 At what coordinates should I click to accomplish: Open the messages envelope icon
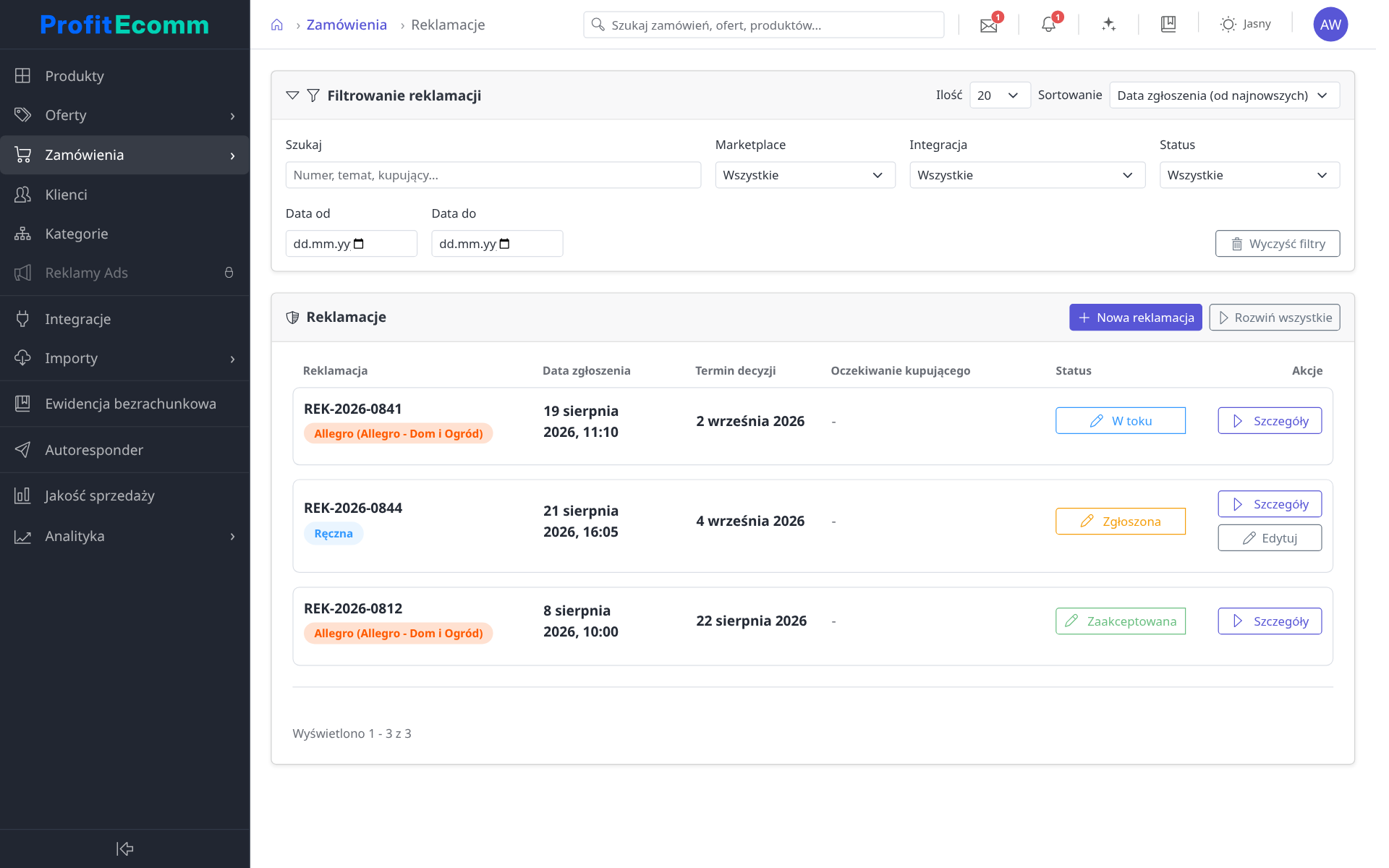[989, 25]
